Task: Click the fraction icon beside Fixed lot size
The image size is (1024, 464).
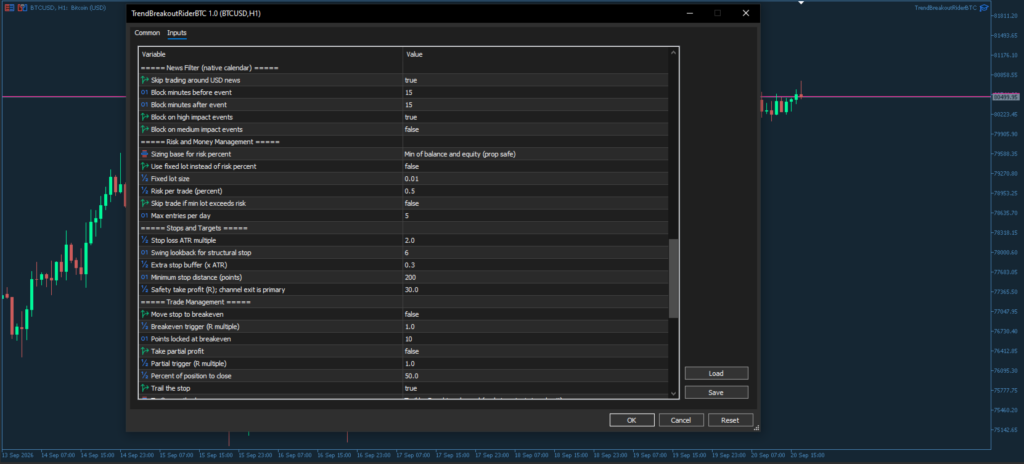Action: 145,178
